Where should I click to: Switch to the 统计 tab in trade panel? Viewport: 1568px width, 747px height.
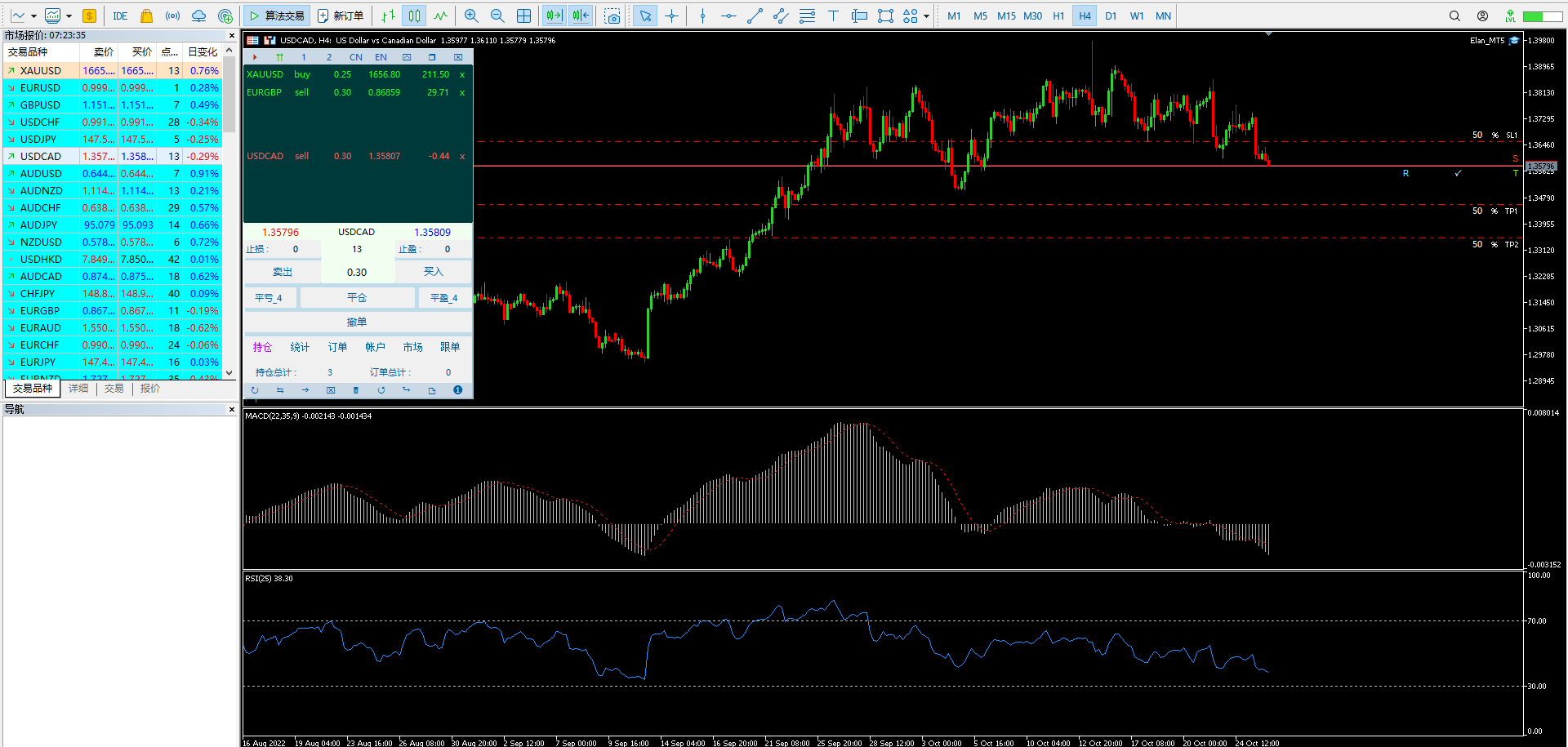(x=300, y=347)
